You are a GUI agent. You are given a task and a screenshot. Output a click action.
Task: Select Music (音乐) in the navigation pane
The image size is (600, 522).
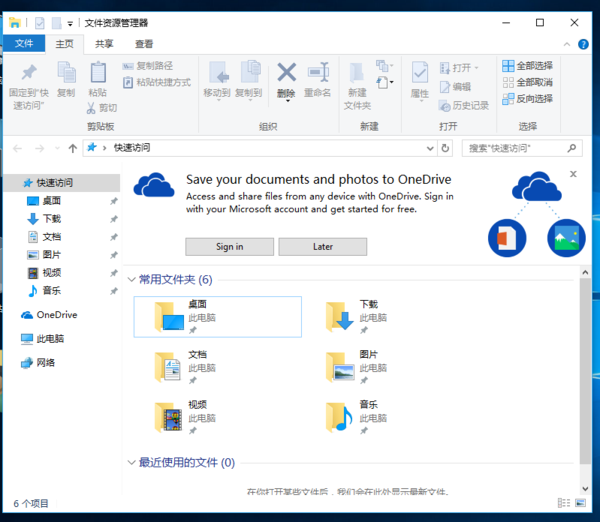click(x=62, y=290)
